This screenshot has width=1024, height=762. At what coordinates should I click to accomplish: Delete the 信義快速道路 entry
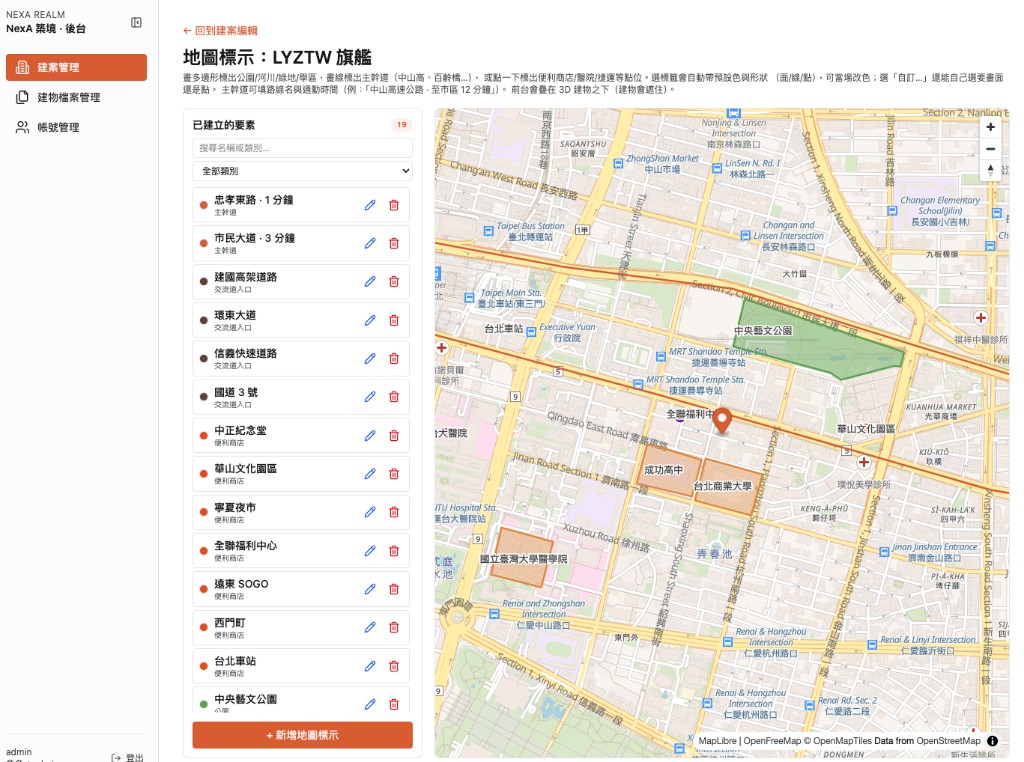pyautogui.click(x=394, y=358)
